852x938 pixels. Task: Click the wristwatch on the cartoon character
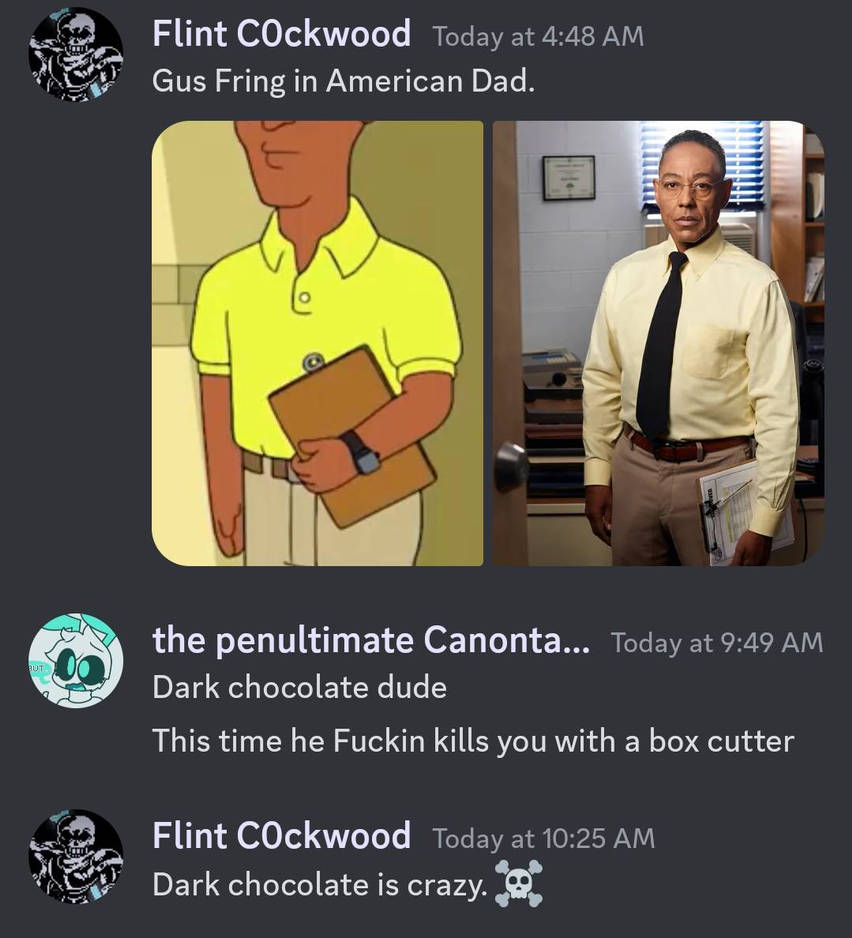(363, 453)
